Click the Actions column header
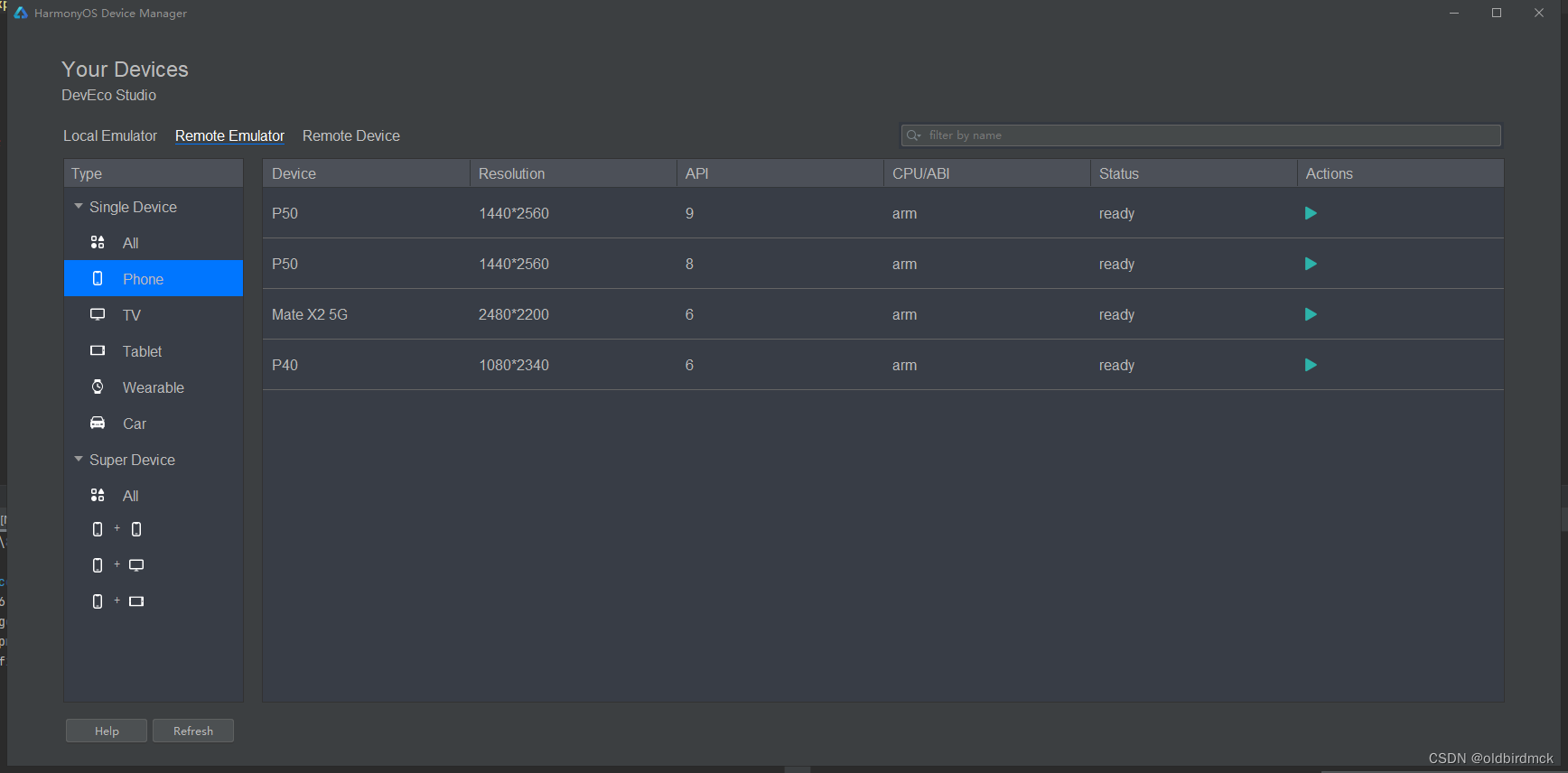Screen dimensions: 1568x773 pyautogui.click(x=1400, y=173)
